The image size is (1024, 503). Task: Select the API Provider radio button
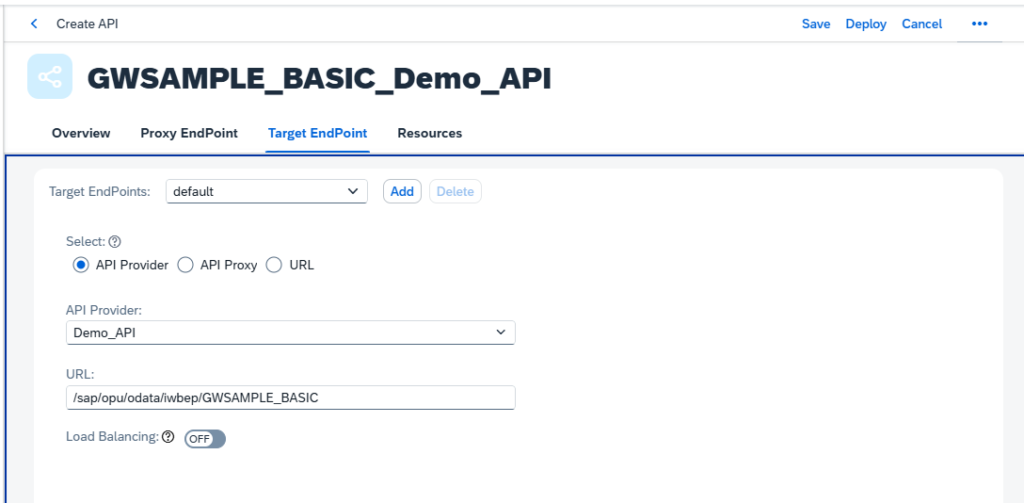[x=81, y=265]
